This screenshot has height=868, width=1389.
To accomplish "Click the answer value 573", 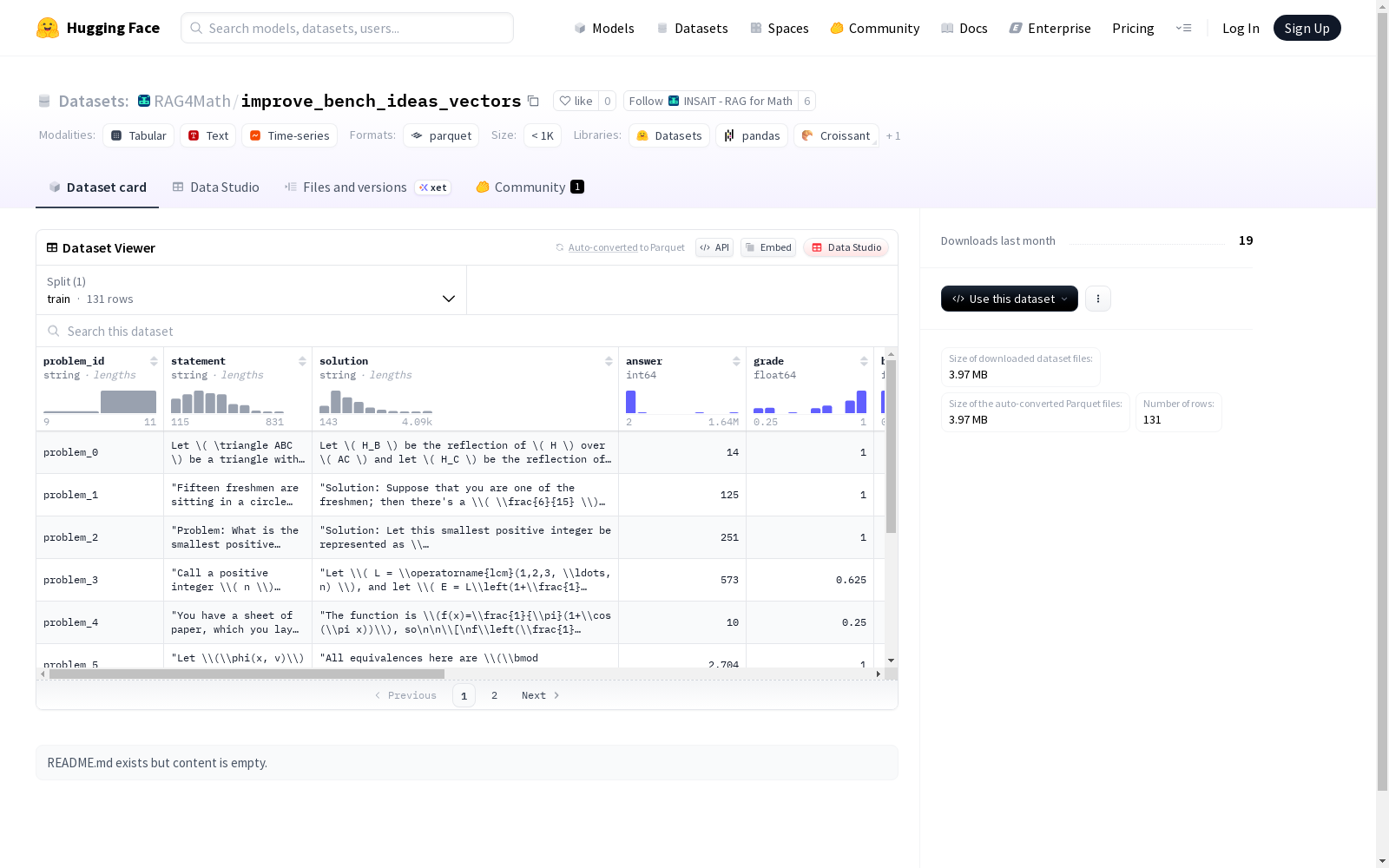I will pos(729,580).
